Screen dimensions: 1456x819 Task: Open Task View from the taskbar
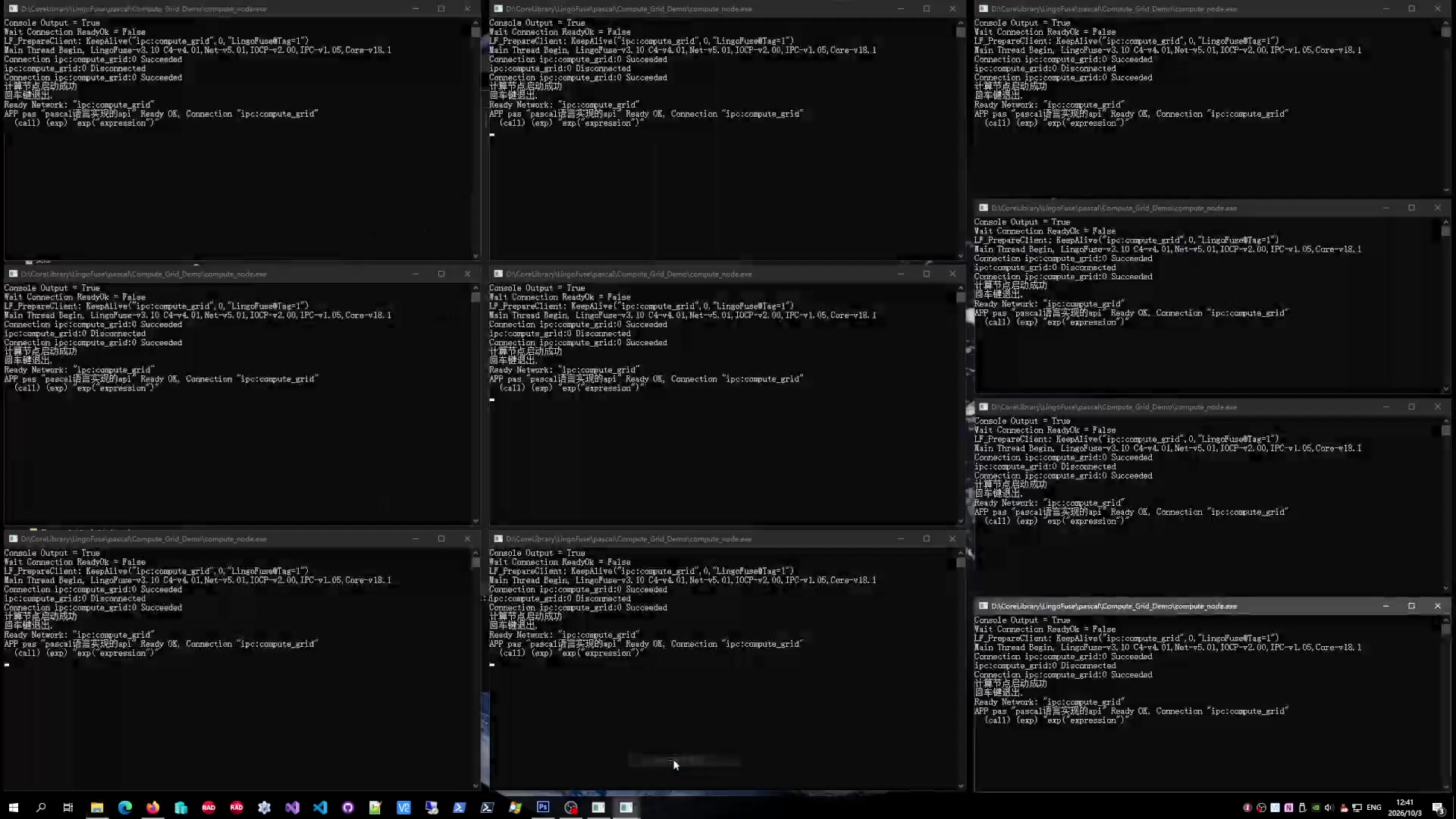click(68, 808)
